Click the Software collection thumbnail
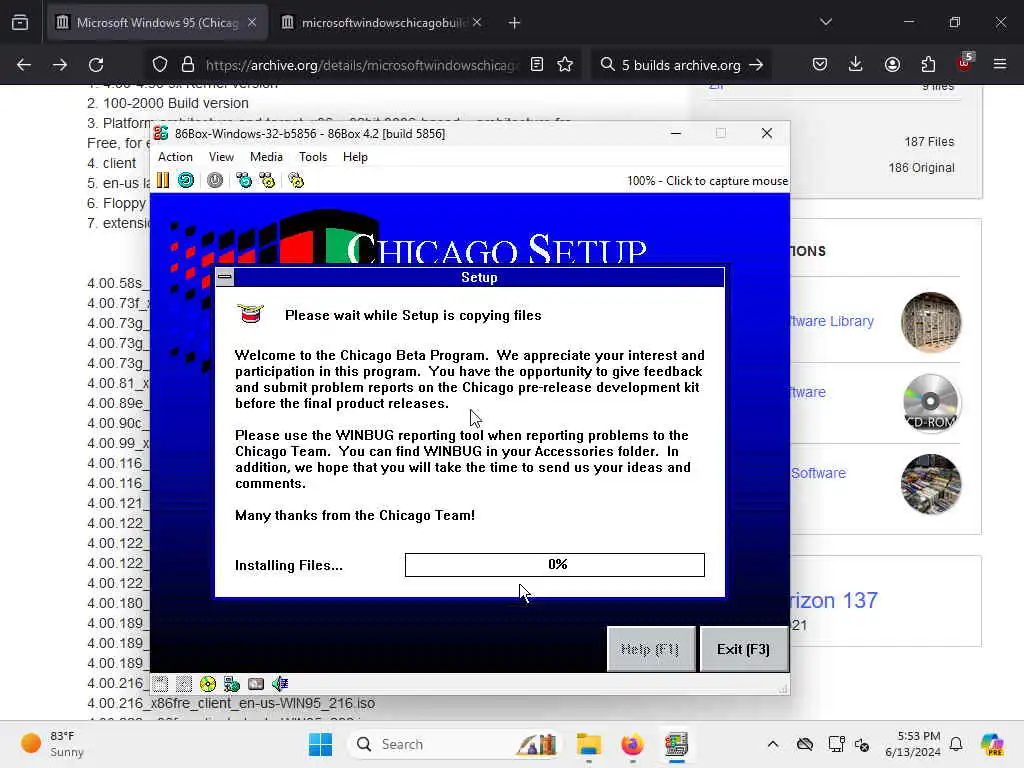 pos(931,484)
